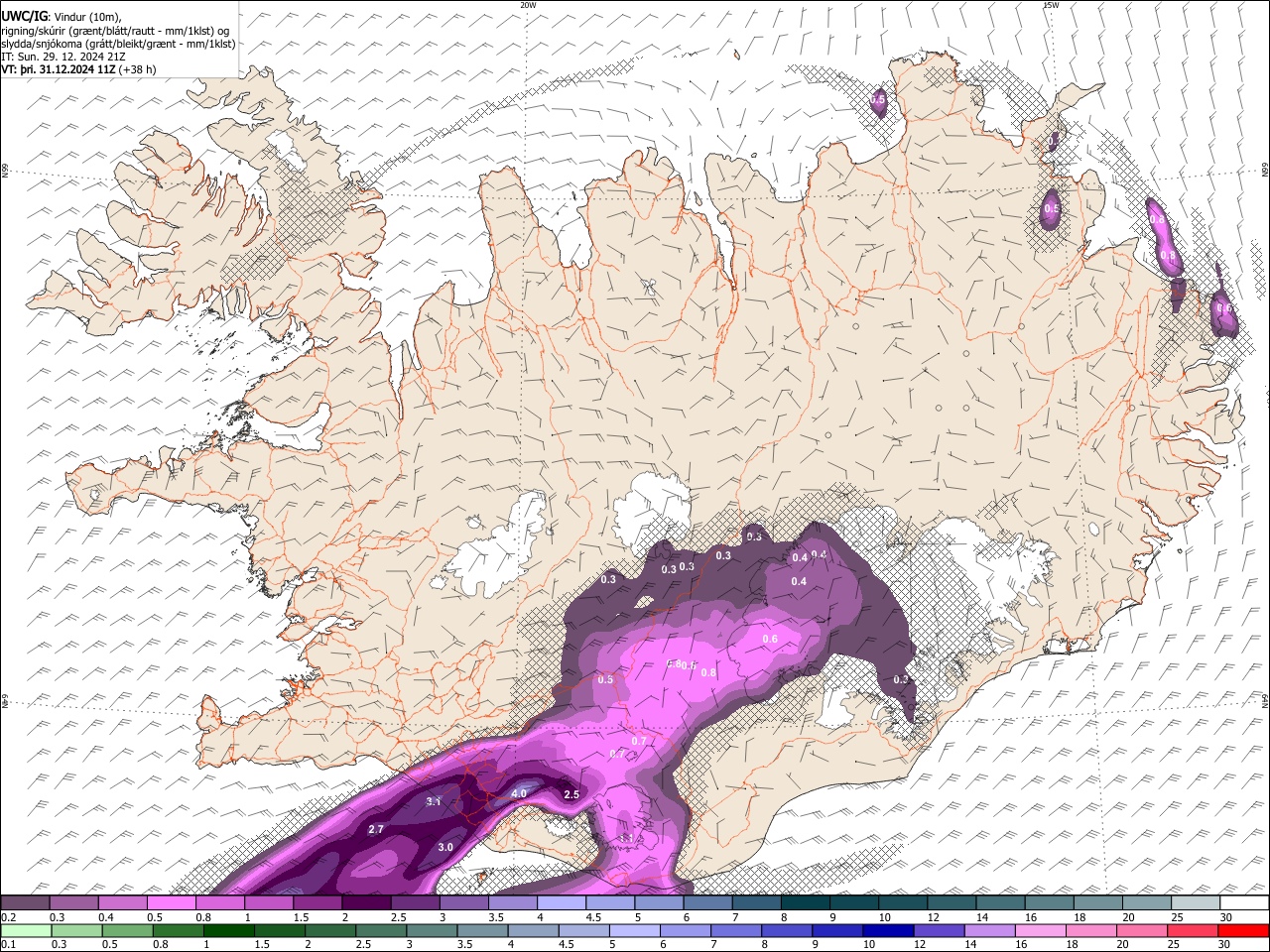Select dark blue rain swatch between 9 and 10
The image size is (1270, 952).
point(836,931)
